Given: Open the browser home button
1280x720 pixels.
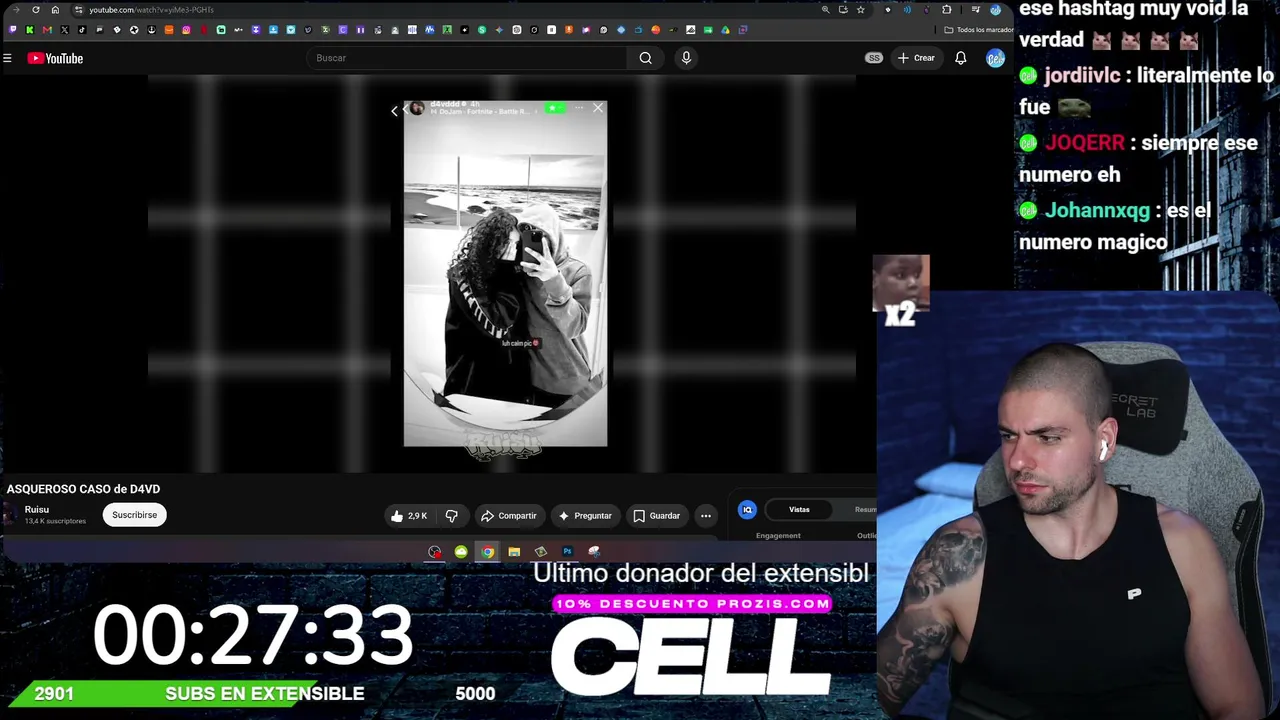Looking at the screenshot, I should [55, 10].
